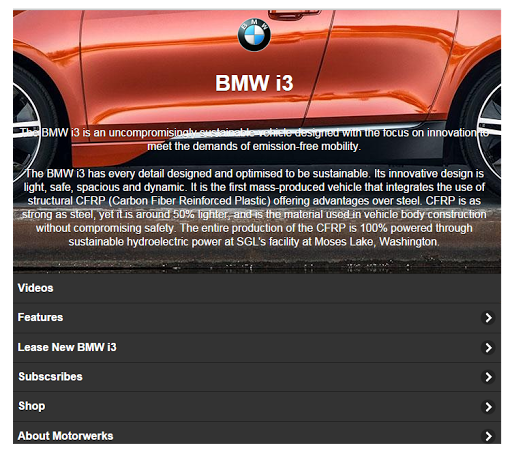Viewport: 512px width, 452px height.
Task: Click the BMW i3 heading title
Action: point(254,83)
